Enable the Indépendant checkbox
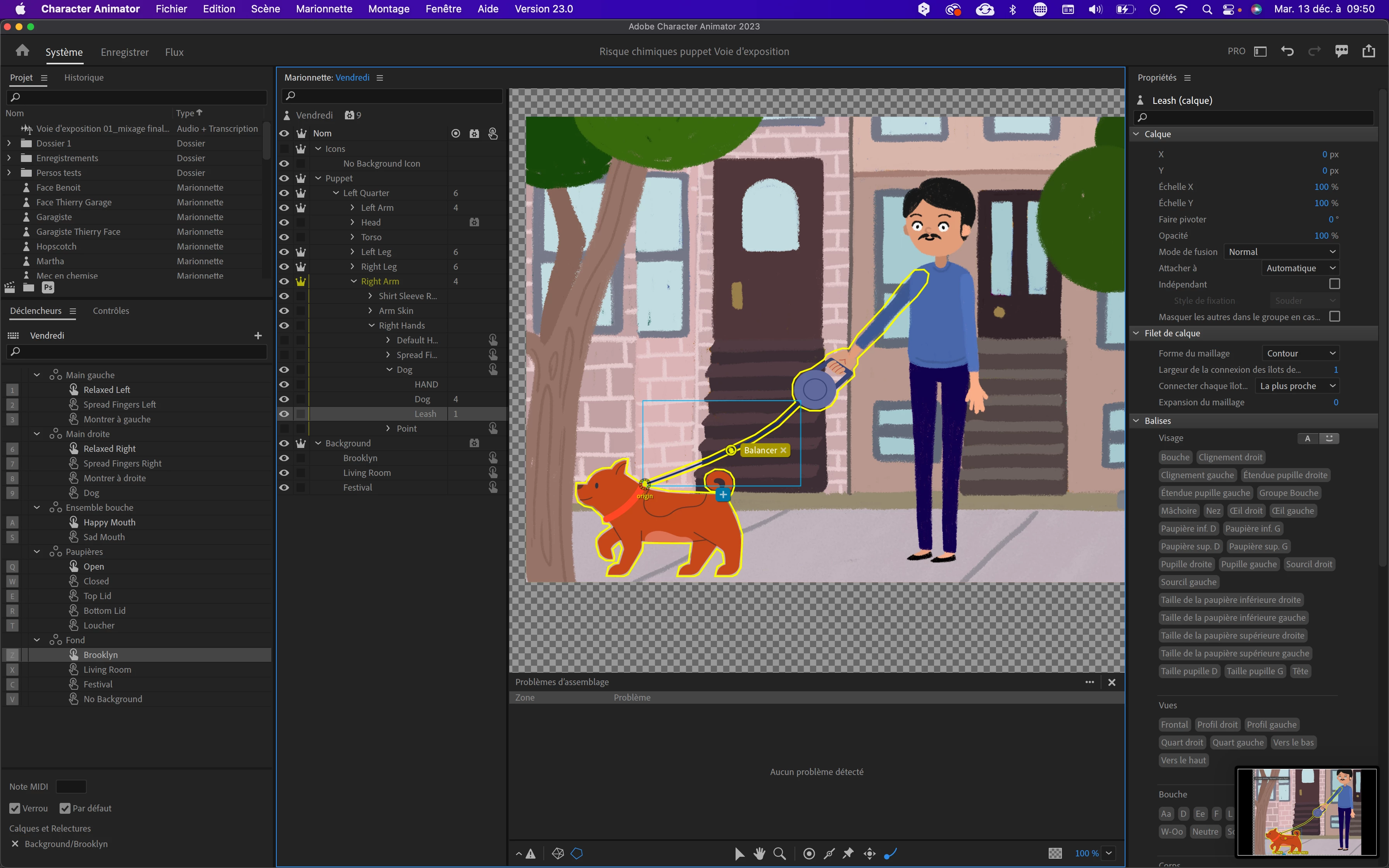This screenshot has height=868, width=1389. point(1334,284)
